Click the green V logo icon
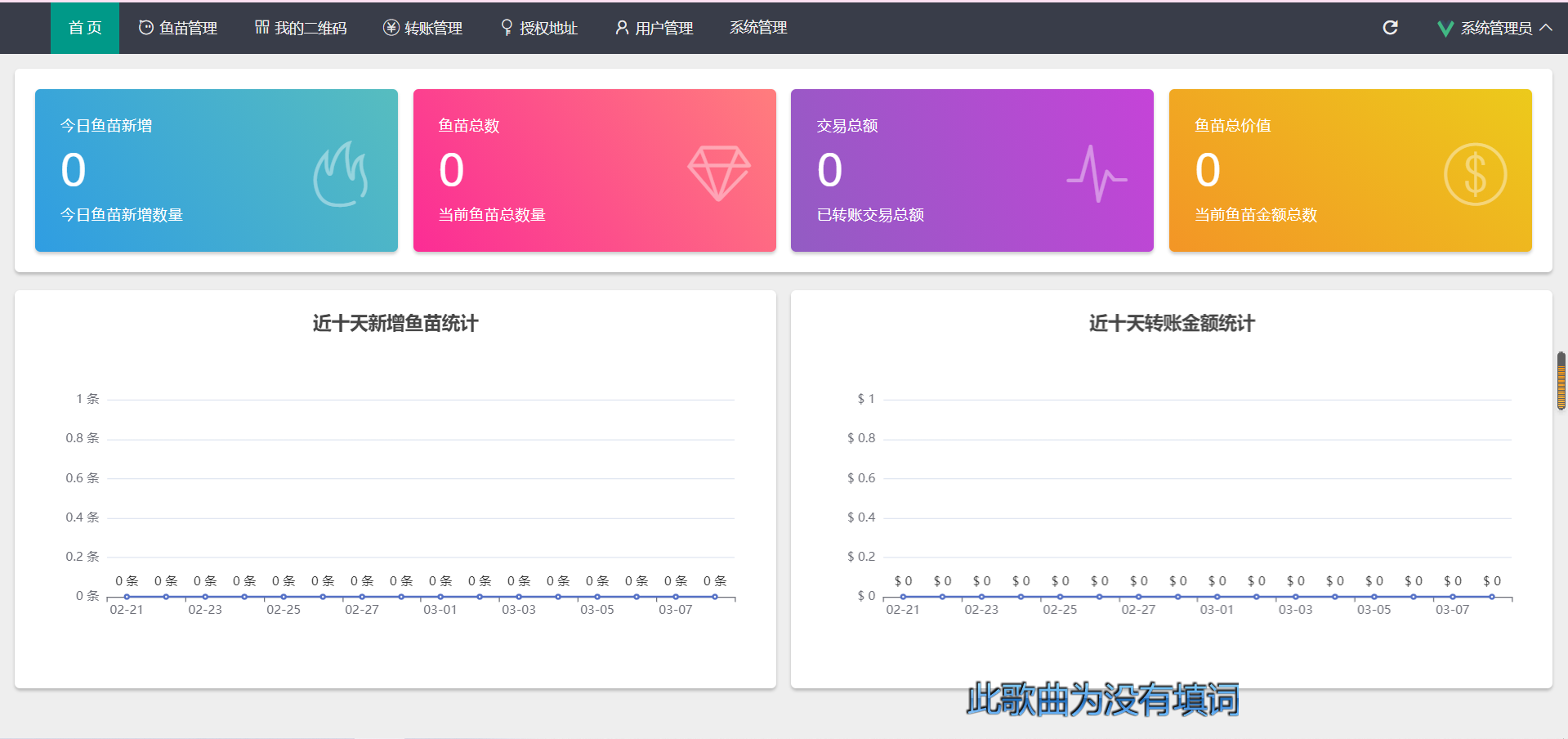The image size is (1568, 739). (x=1445, y=29)
